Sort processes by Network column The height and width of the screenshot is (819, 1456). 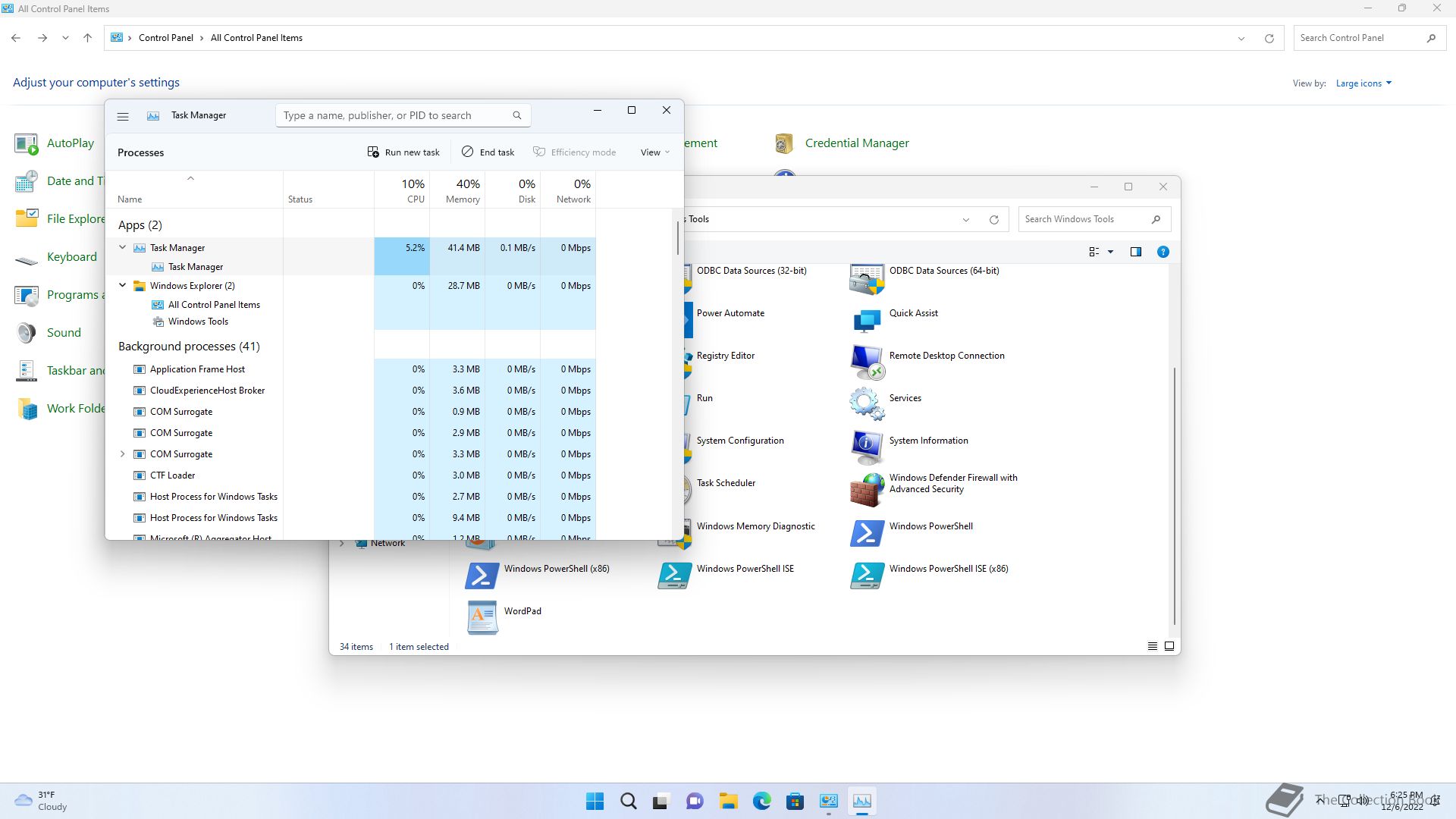point(568,190)
